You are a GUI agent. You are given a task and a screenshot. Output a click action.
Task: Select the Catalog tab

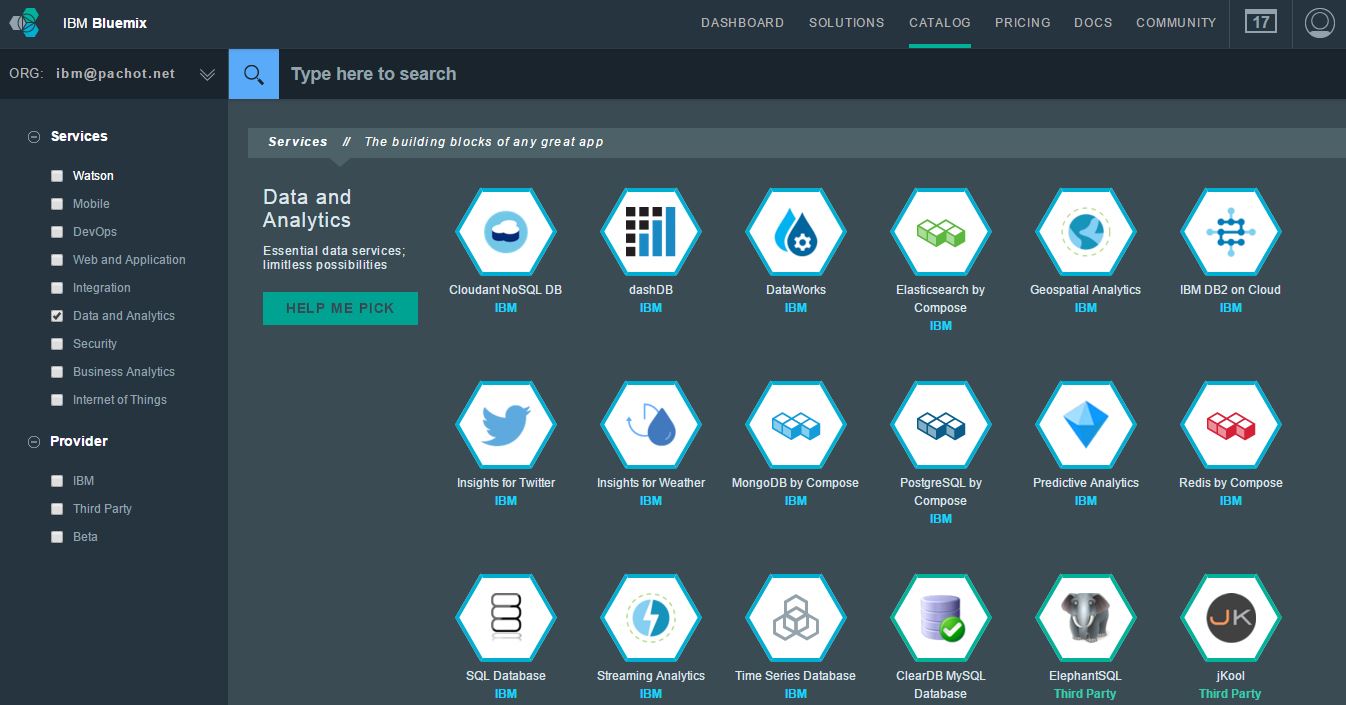click(x=939, y=22)
